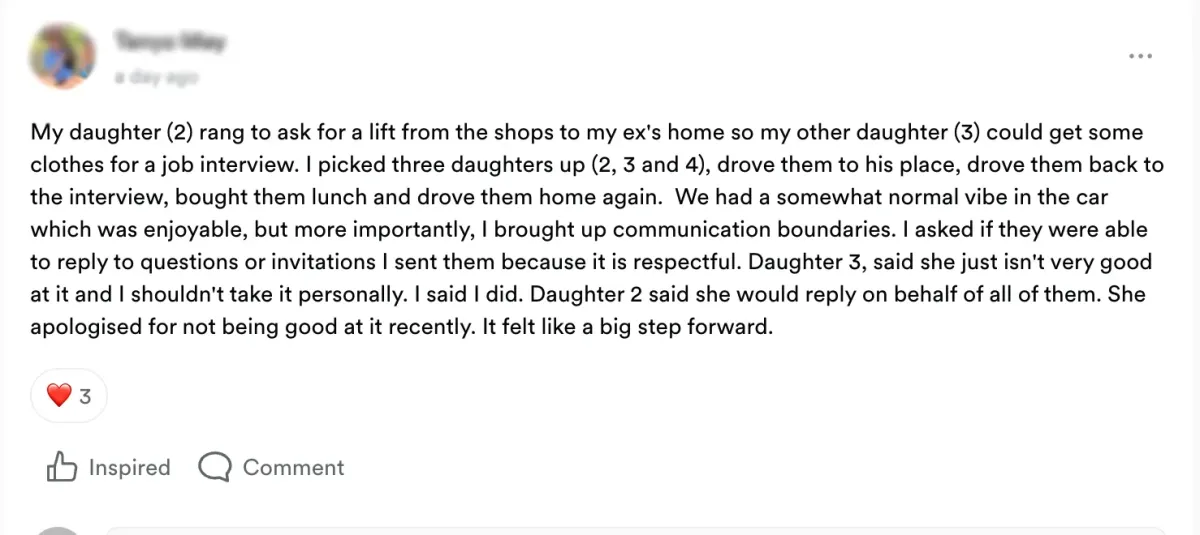Open the three-dot post options menu
This screenshot has height=535, width=1200.
[x=1141, y=56]
